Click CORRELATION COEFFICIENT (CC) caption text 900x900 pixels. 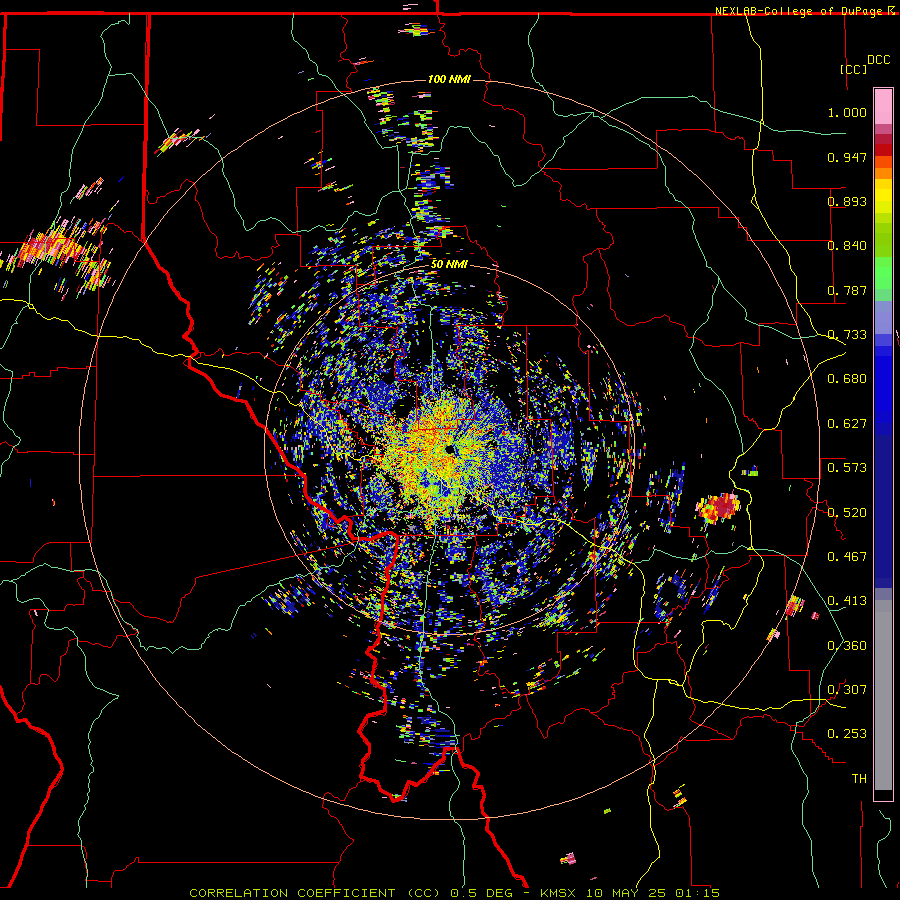pos(314,893)
